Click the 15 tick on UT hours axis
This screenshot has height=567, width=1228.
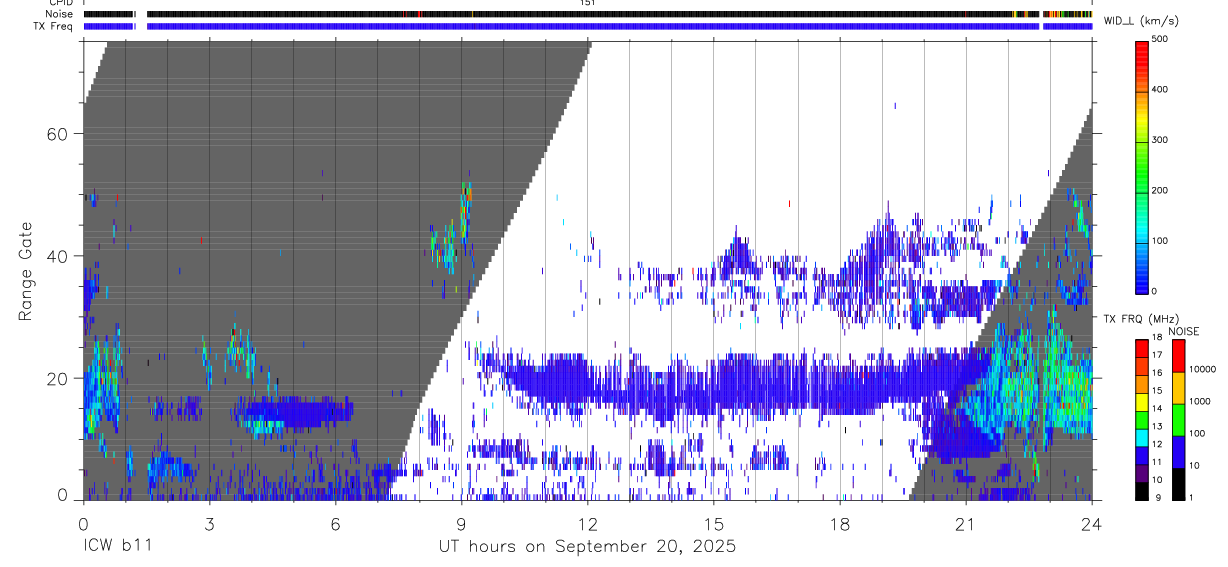[714, 523]
